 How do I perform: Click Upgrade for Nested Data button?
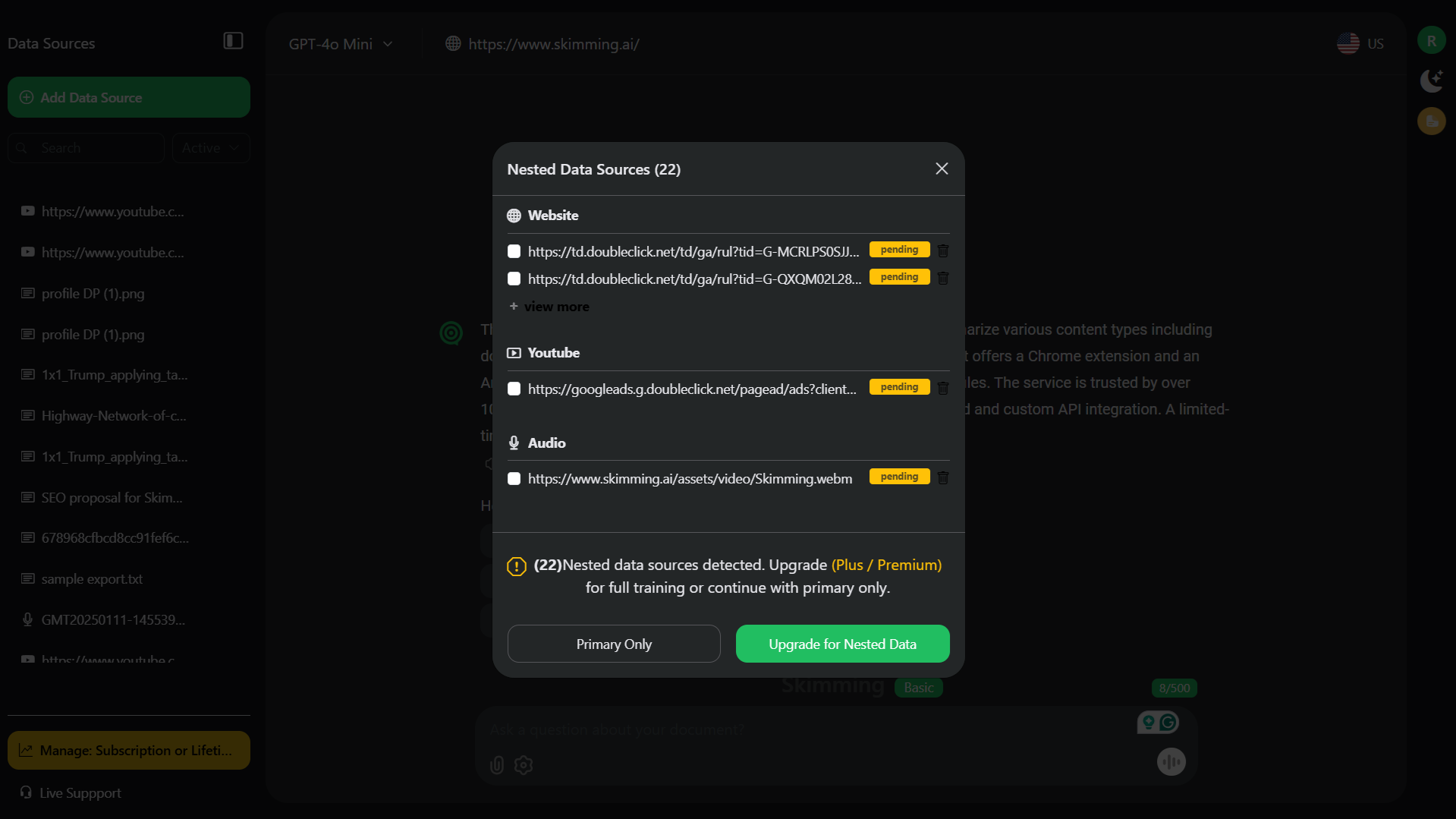(842, 644)
